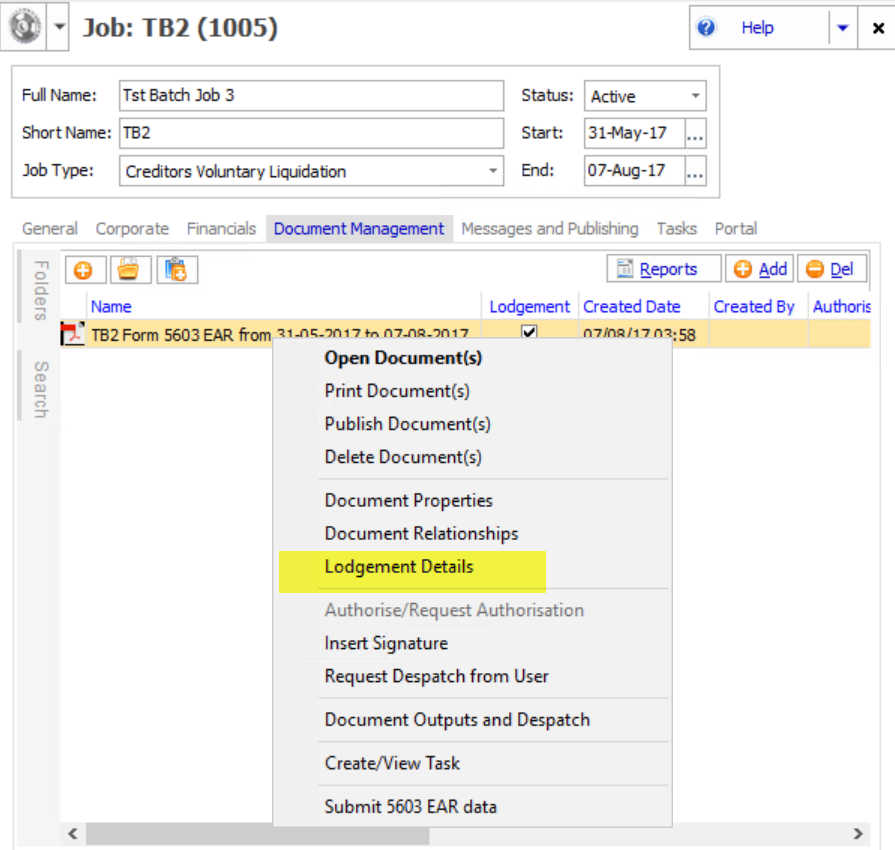
Task: Click the horizontal scrollbar right arrow
Action: click(858, 834)
